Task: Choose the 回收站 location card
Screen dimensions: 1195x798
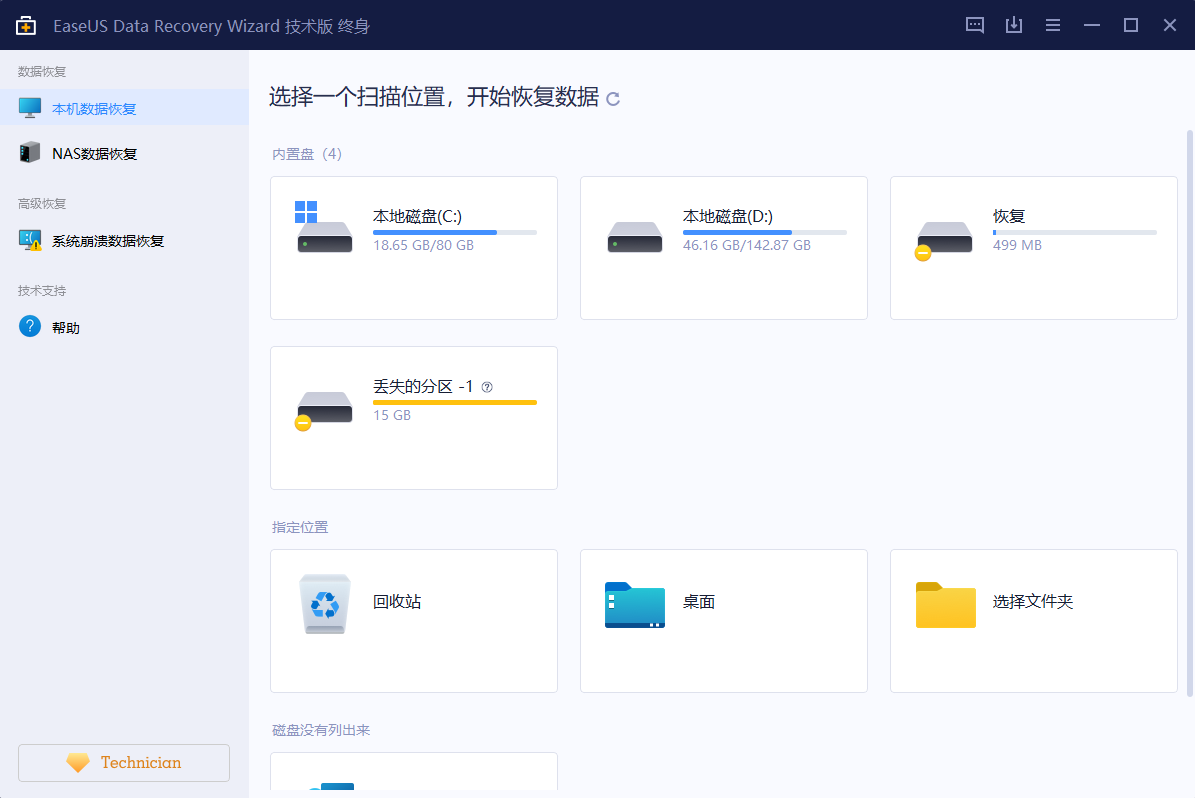Action: pos(414,621)
